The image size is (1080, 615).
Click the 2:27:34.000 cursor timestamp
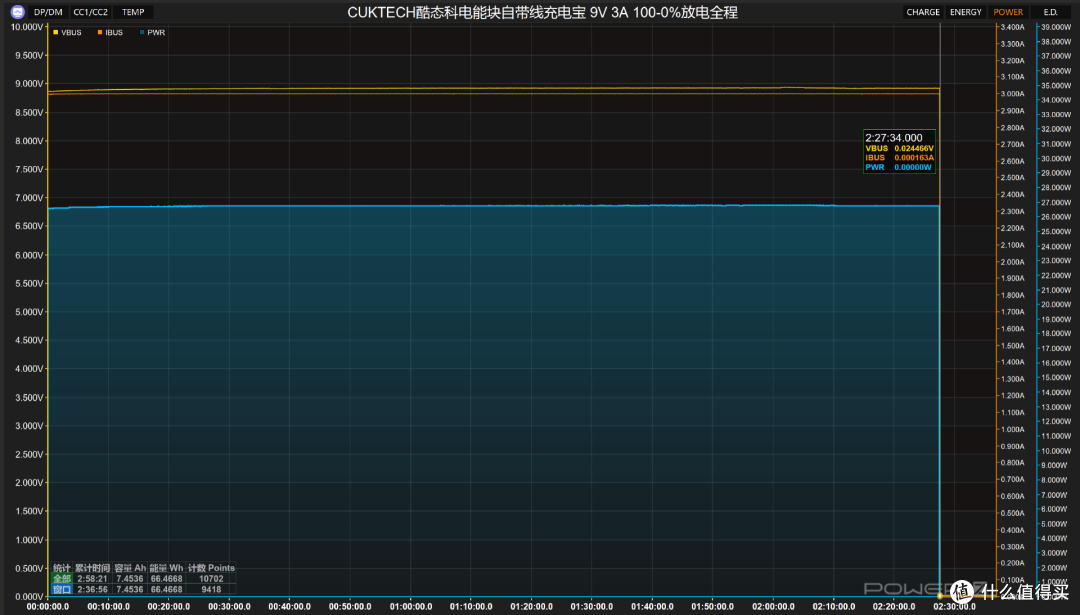pos(893,138)
